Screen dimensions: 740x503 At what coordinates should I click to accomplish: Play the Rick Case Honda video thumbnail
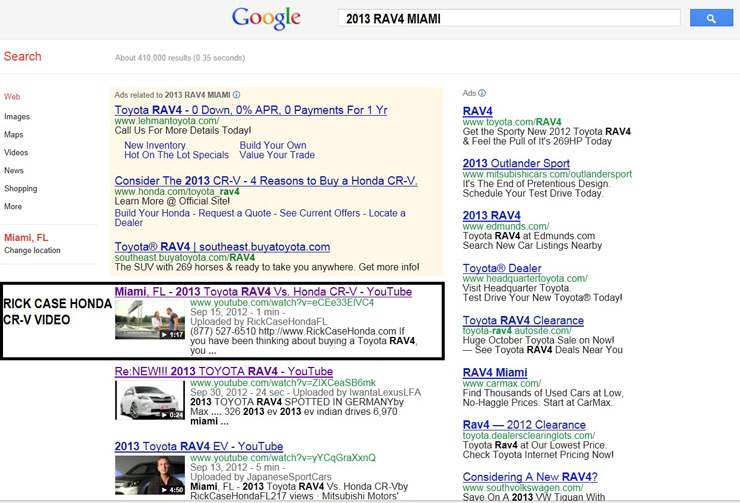pyautogui.click(x=150, y=319)
